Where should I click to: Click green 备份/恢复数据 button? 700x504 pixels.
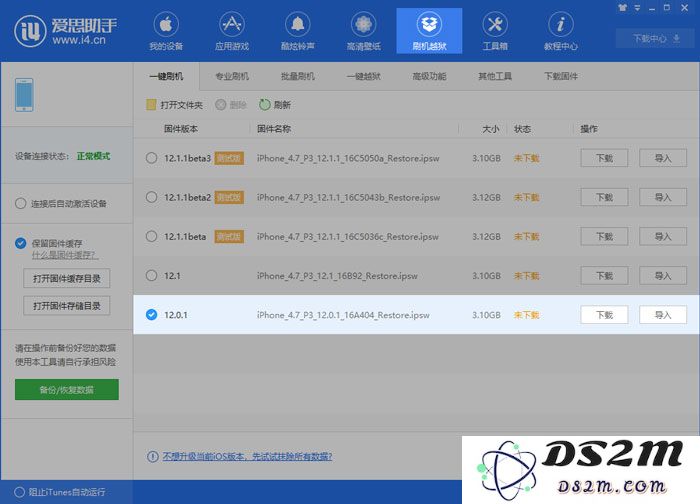(x=67, y=390)
